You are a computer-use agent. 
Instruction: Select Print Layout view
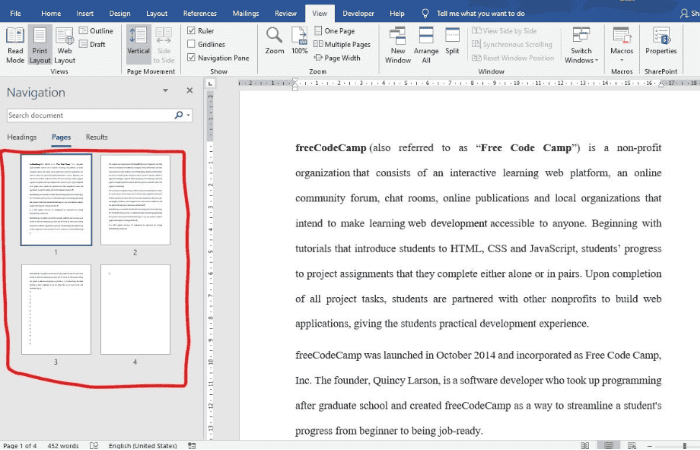[40, 46]
